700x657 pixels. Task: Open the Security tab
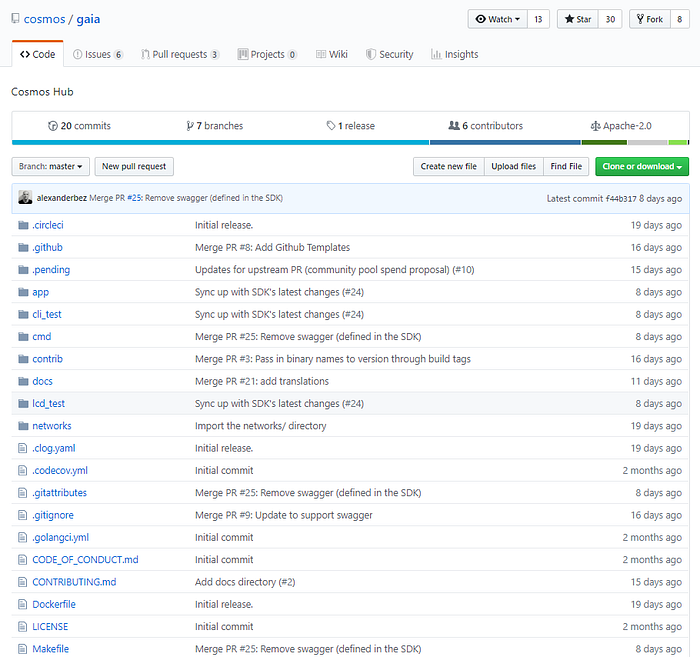click(x=390, y=54)
